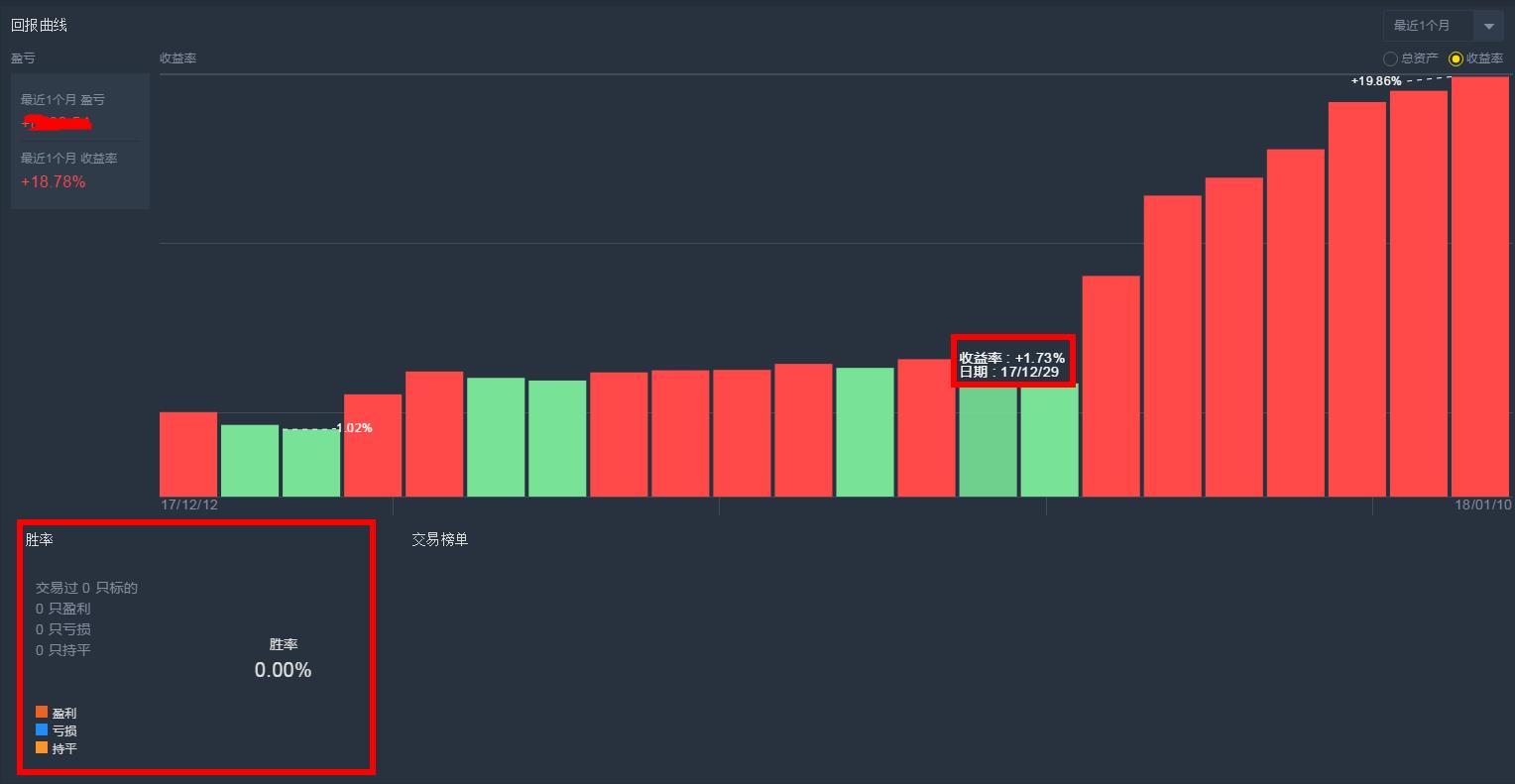Select the 总资产 radio button
This screenshot has height=784, width=1515.
click(1390, 58)
